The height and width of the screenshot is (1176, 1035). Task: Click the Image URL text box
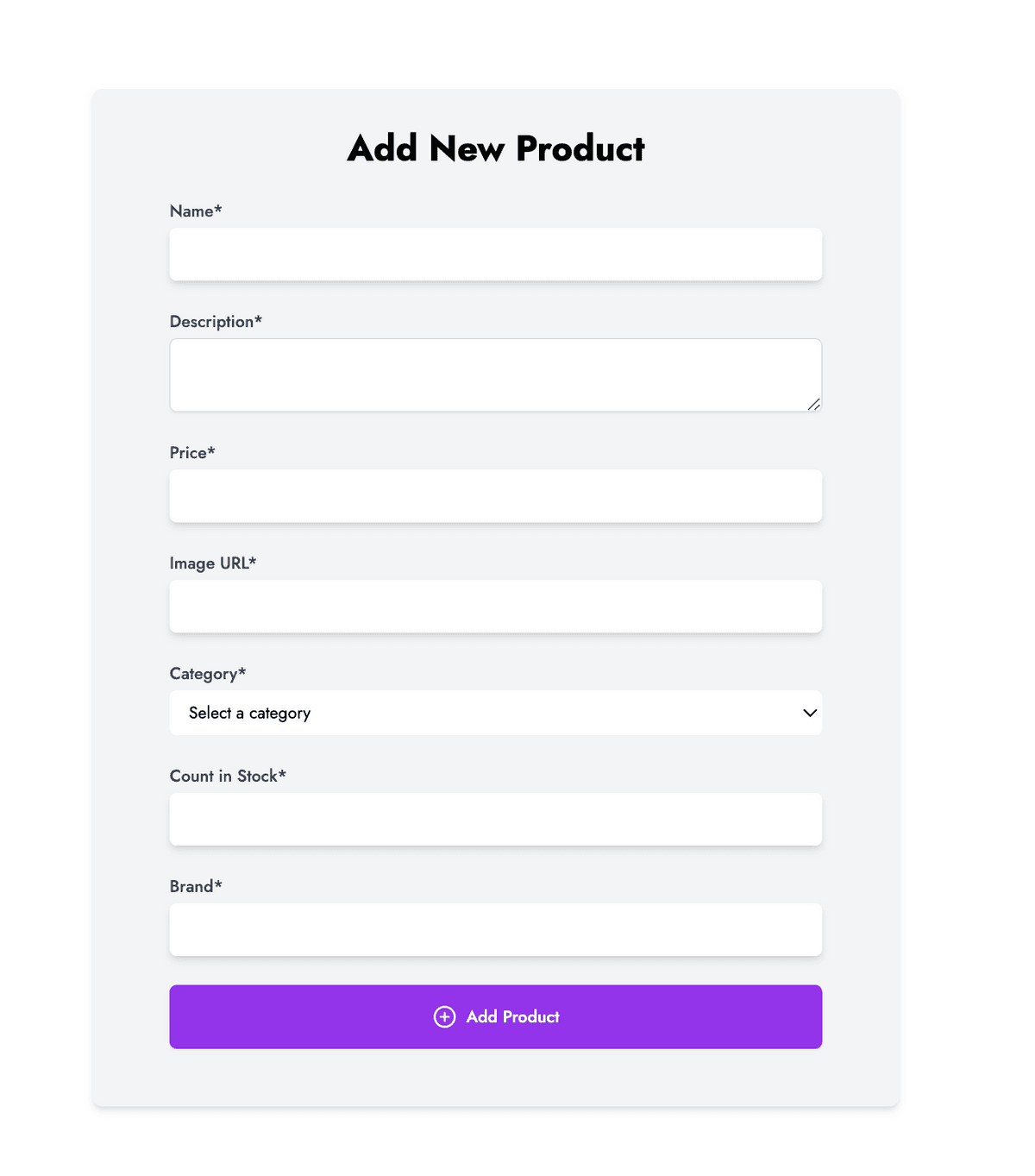tap(495, 607)
